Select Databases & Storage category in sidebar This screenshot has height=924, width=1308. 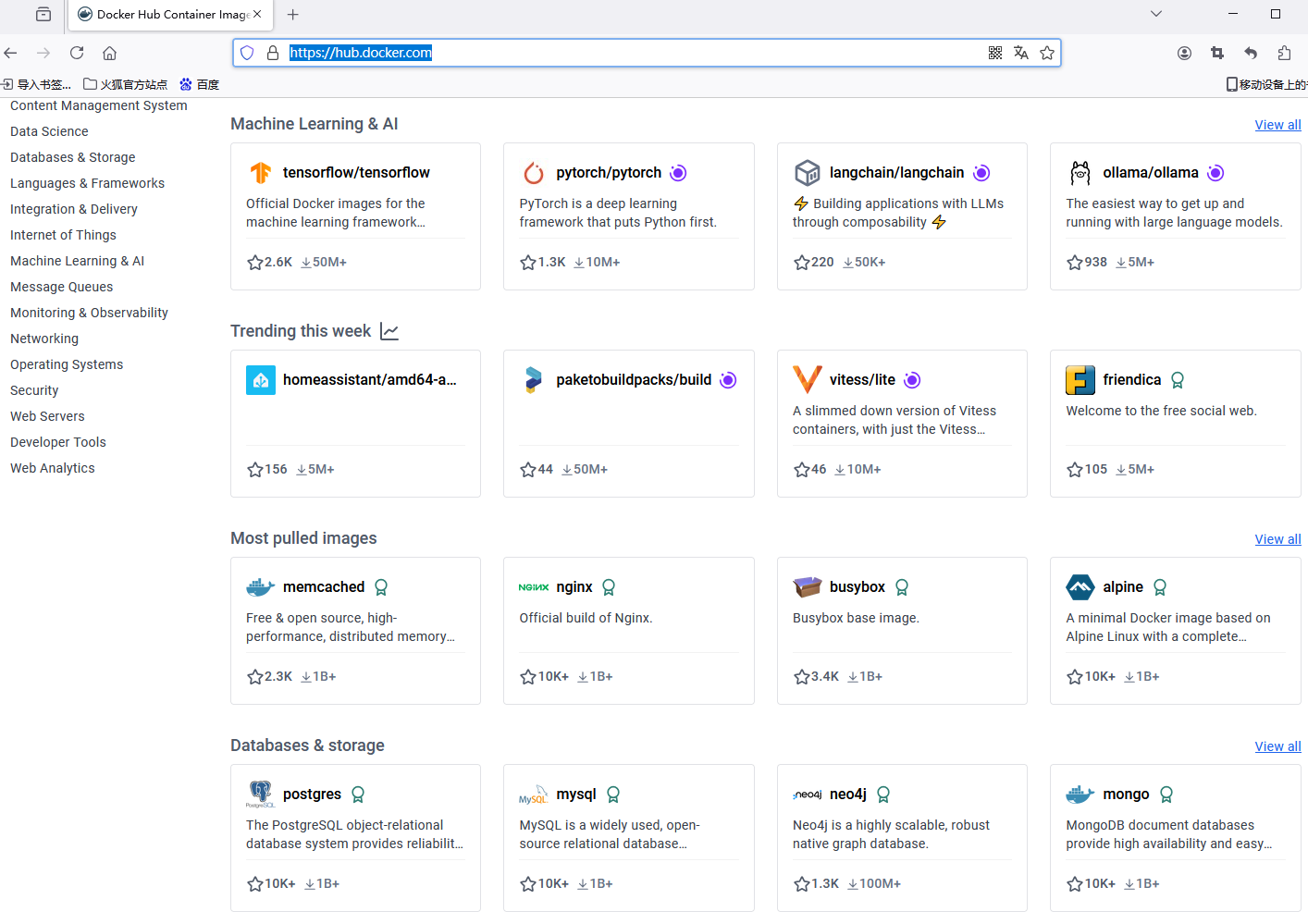pyautogui.click(x=72, y=157)
